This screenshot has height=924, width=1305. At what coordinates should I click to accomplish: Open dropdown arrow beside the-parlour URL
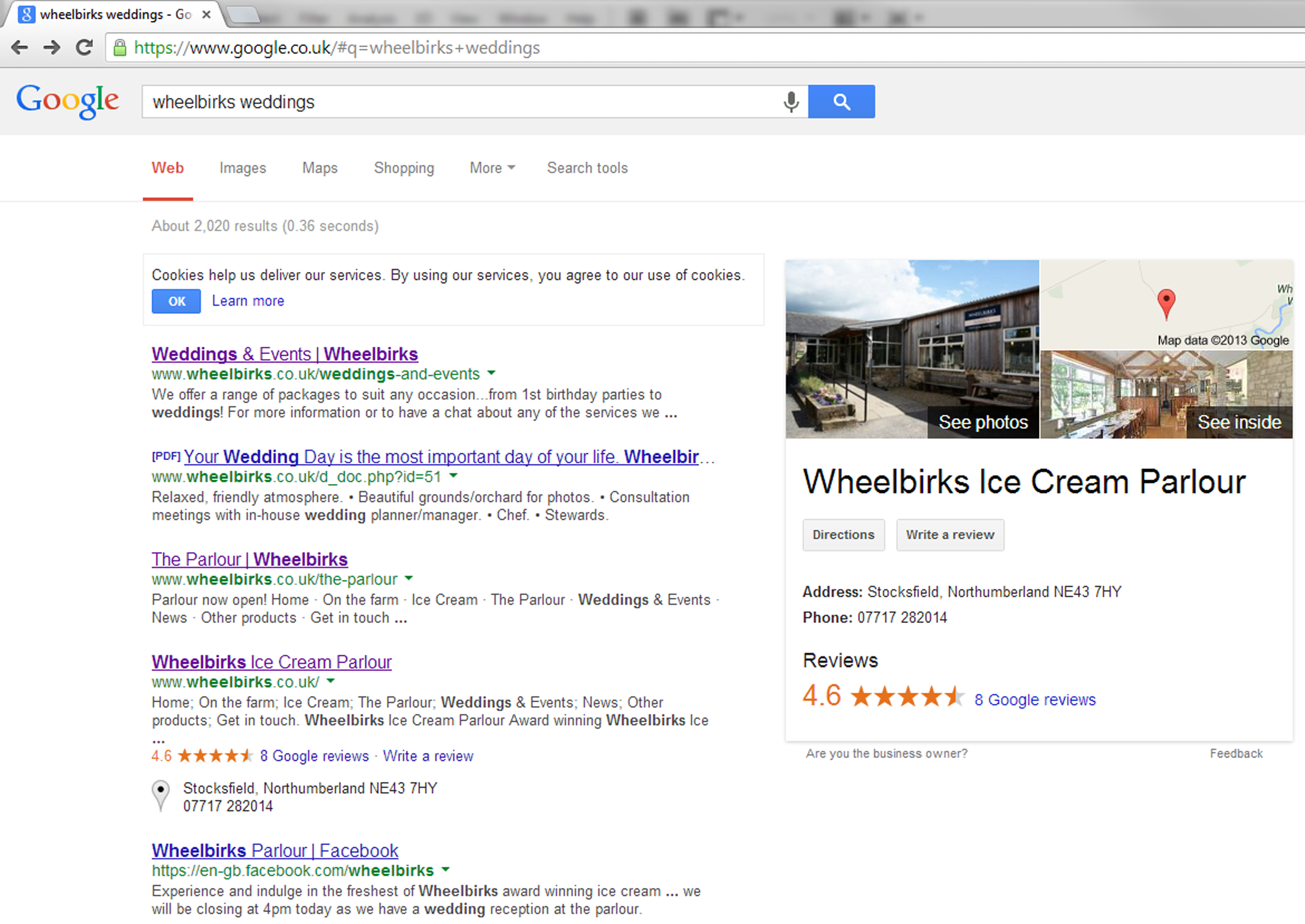pos(408,578)
